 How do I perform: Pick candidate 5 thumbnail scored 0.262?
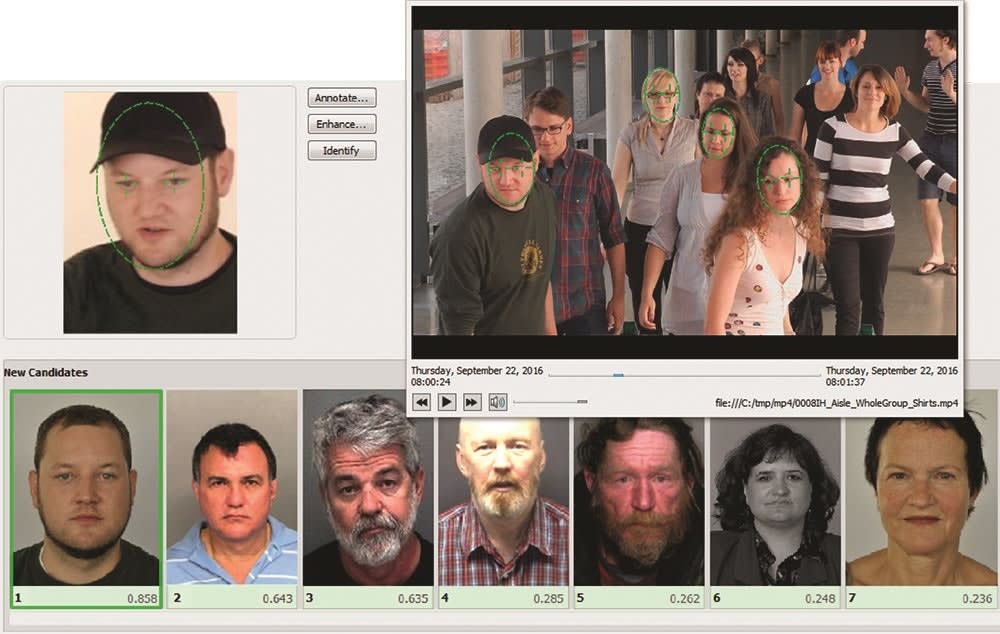click(x=639, y=488)
